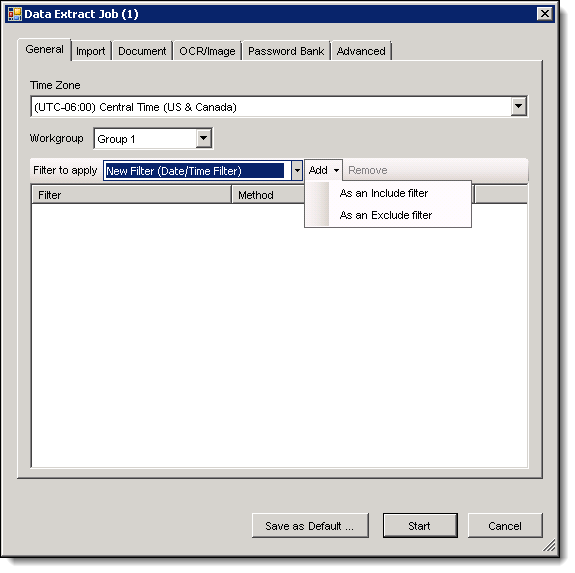Click the Data Extract Job title bar icon

click(x=15, y=14)
